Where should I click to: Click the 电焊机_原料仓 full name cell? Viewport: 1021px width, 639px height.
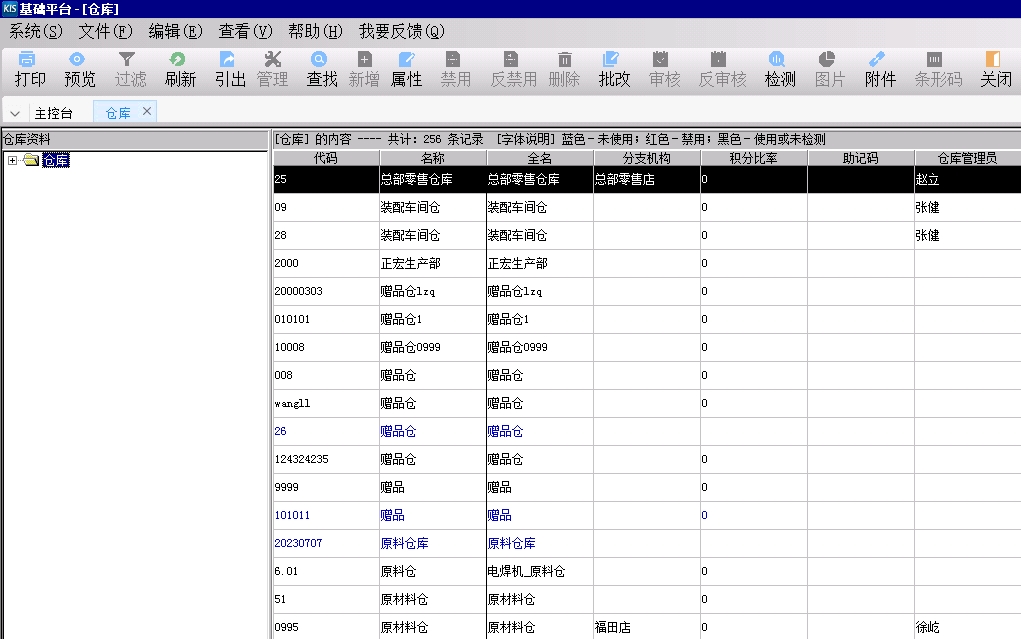540,571
